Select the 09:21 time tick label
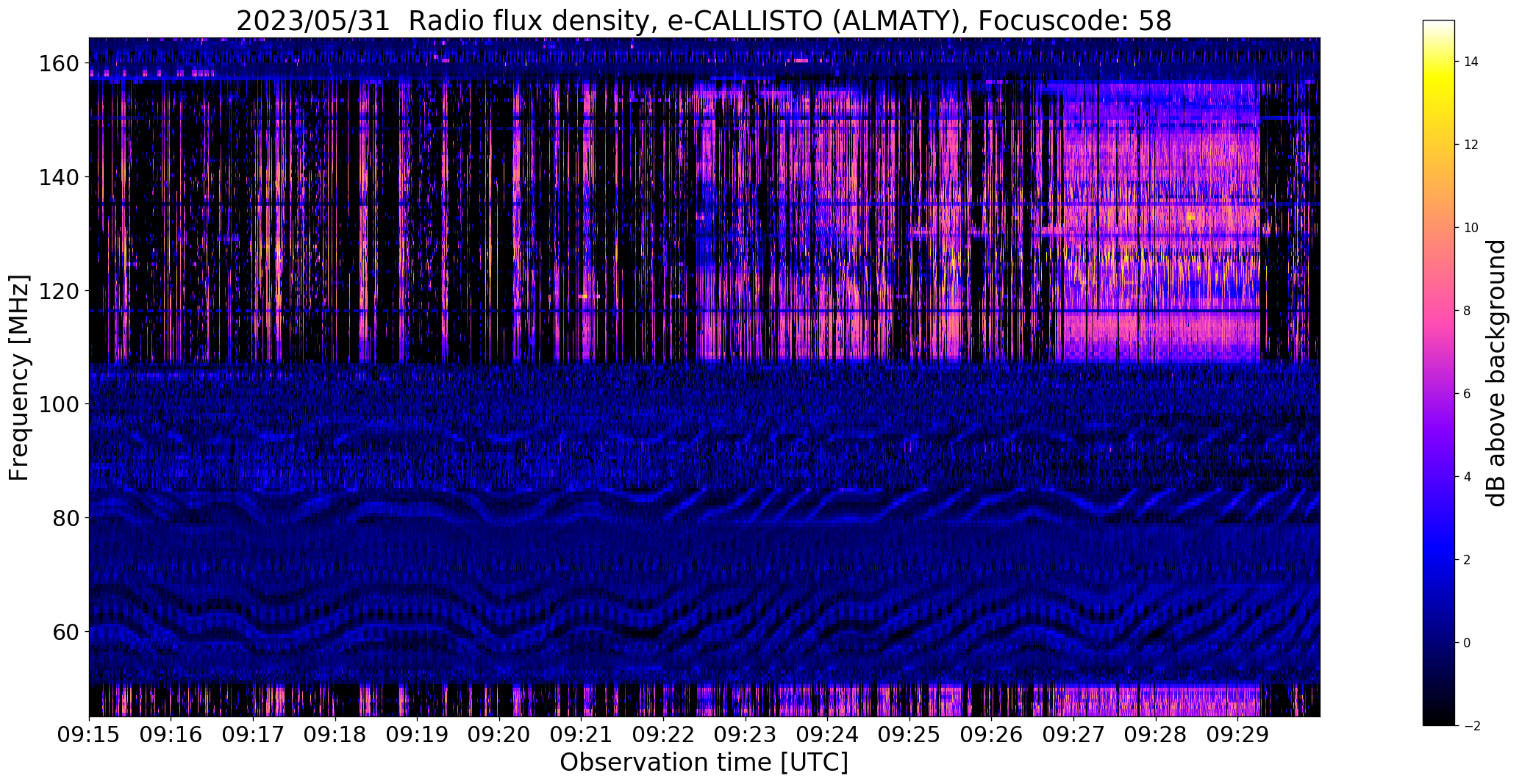Screen dimensions: 1519x784 581,734
